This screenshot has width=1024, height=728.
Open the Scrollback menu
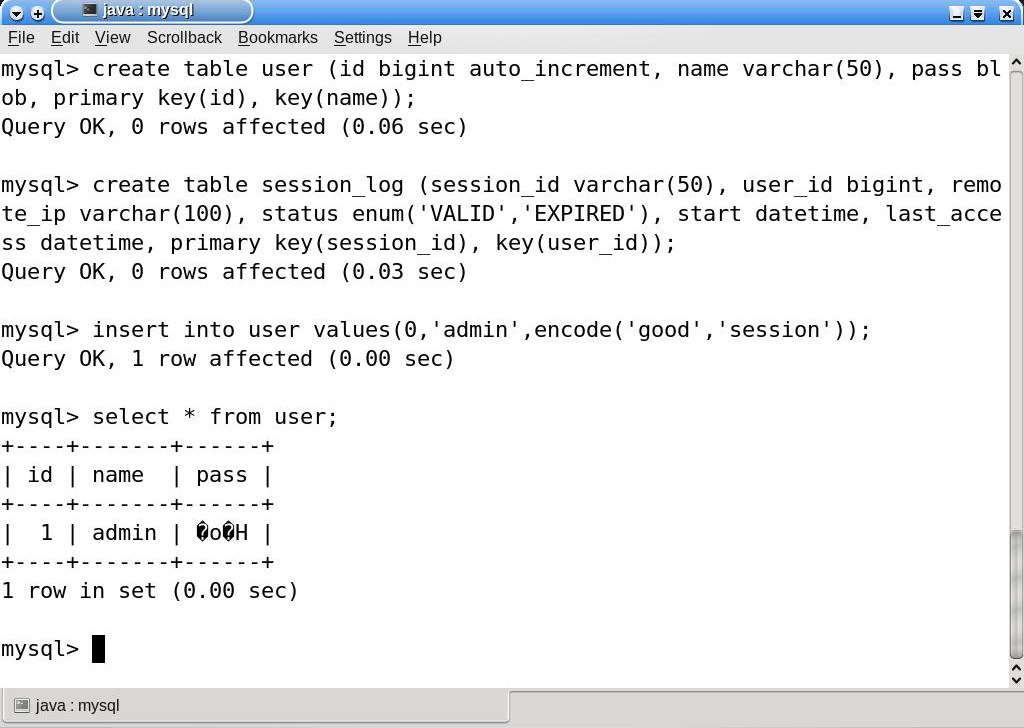184,38
